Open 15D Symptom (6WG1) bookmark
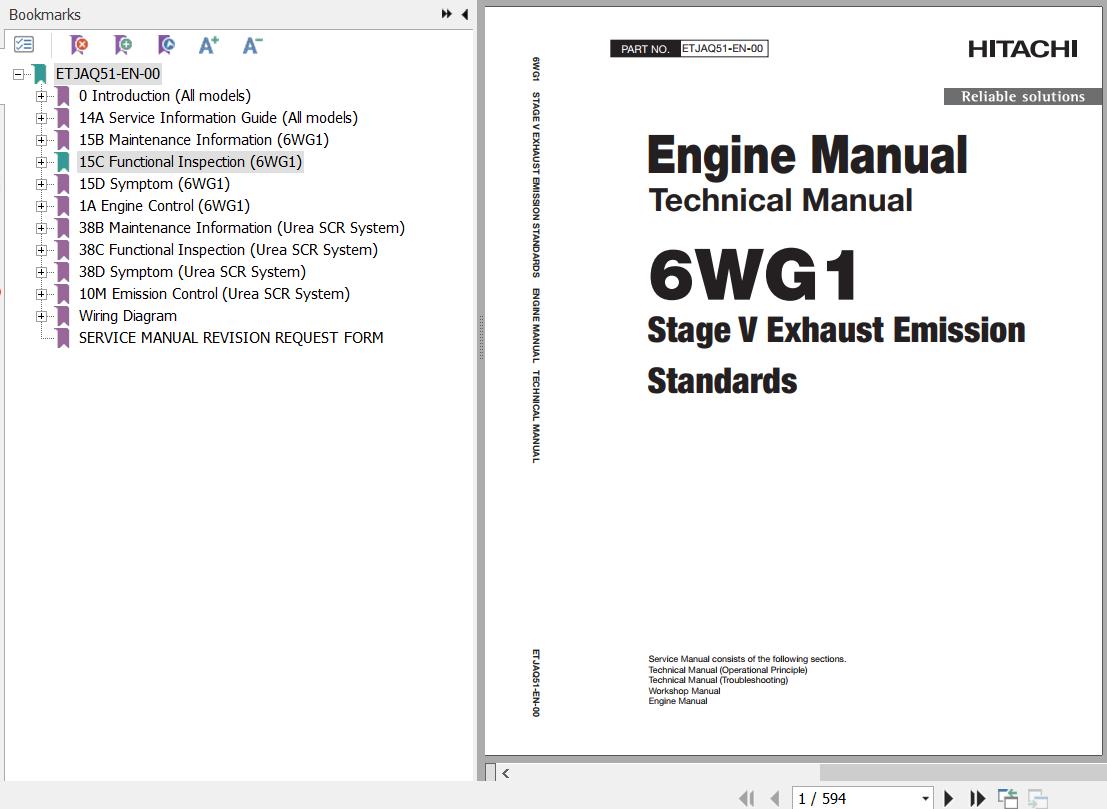Screen dimensions: 1107x809 [154, 184]
